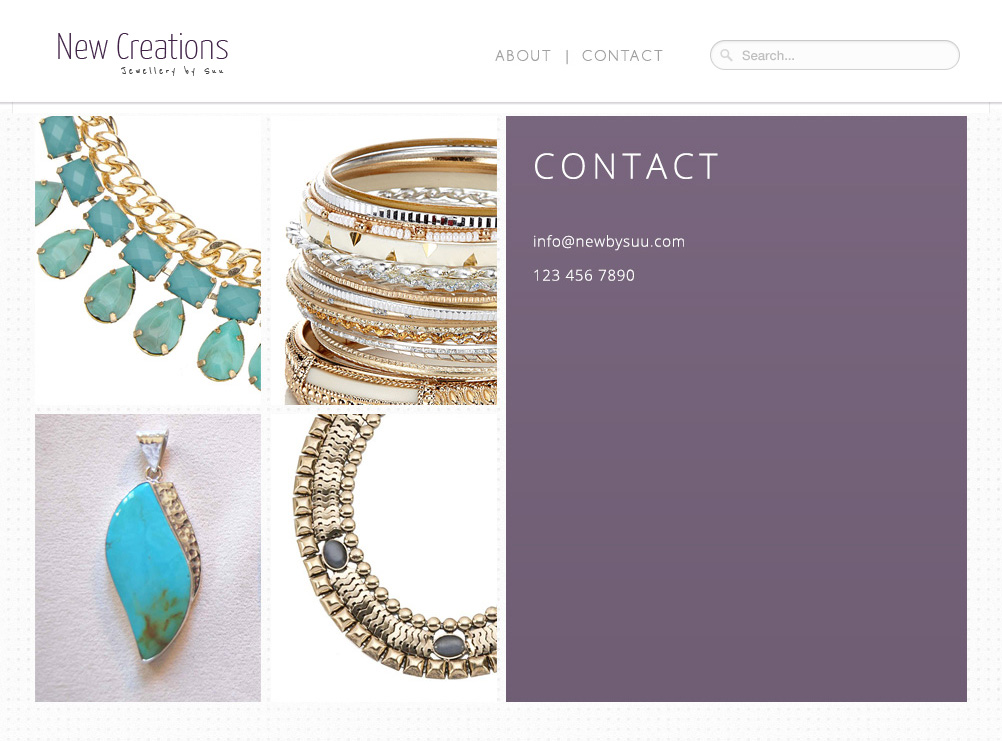Click the info@newbysuu.com email link
Image resolution: width=1002 pixels, height=741 pixels.
pos(609,241)
